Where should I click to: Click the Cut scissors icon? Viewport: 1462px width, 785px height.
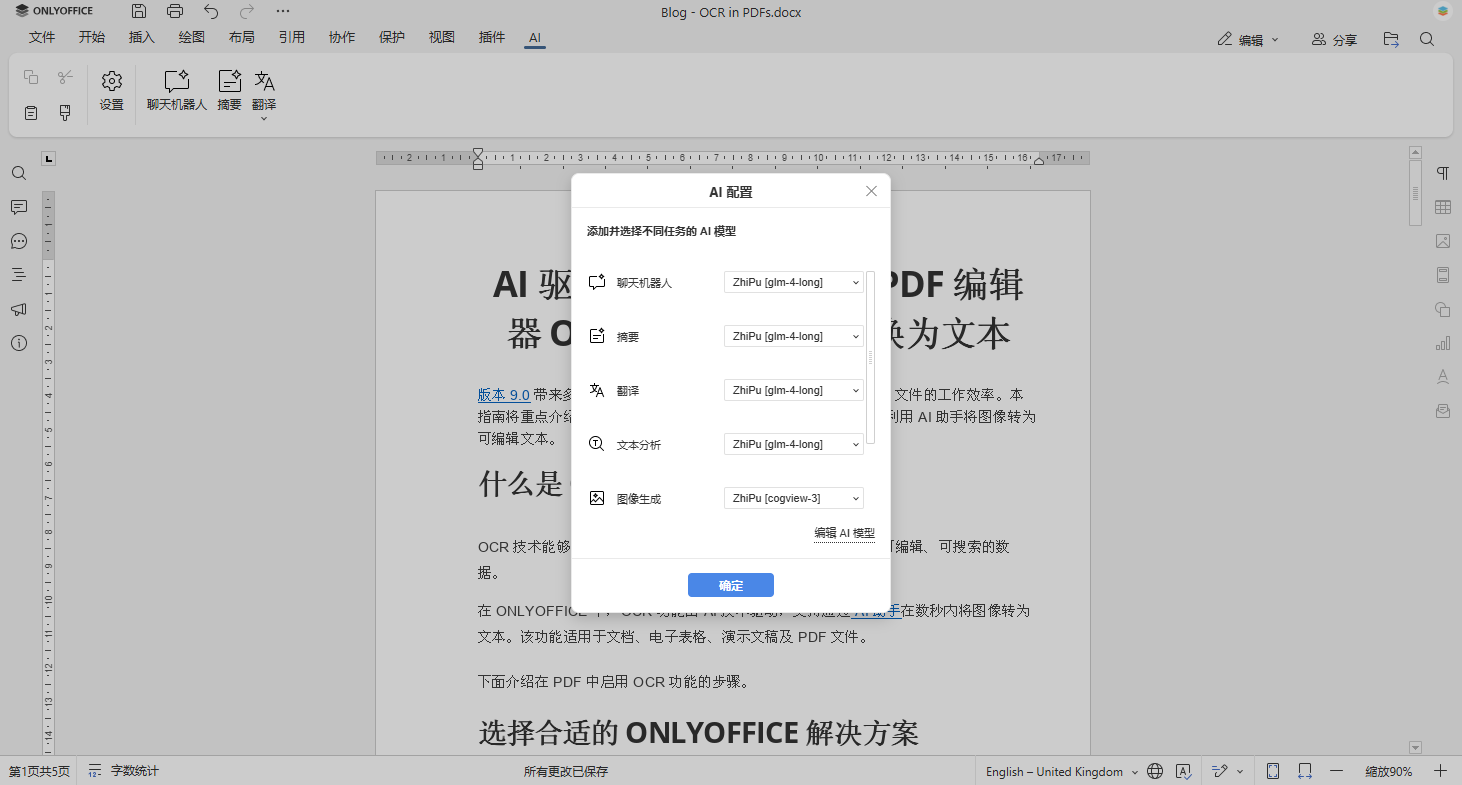(x=65, y=77)
